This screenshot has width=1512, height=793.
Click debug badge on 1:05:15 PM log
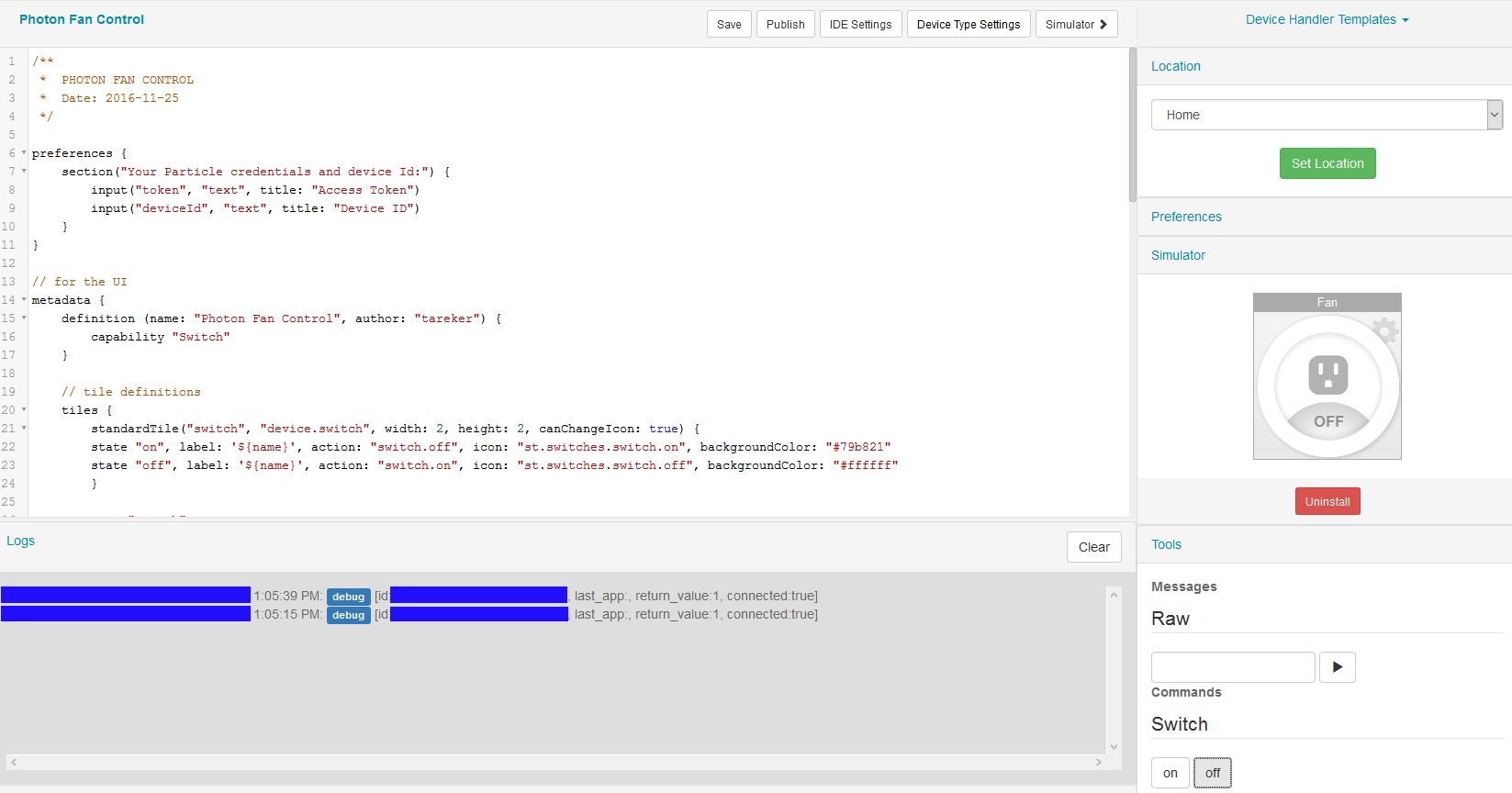coord(348,615)
